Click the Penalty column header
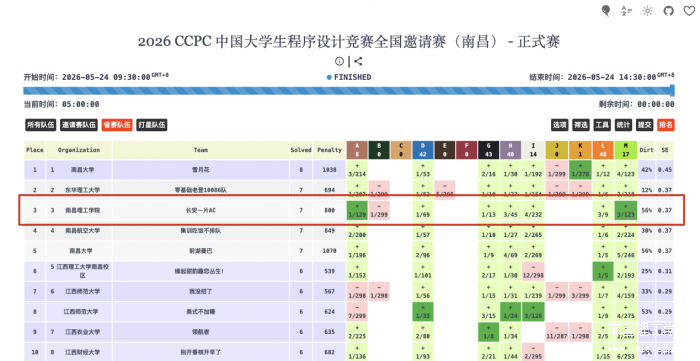700x361 pixels. [x=329, y=150]
